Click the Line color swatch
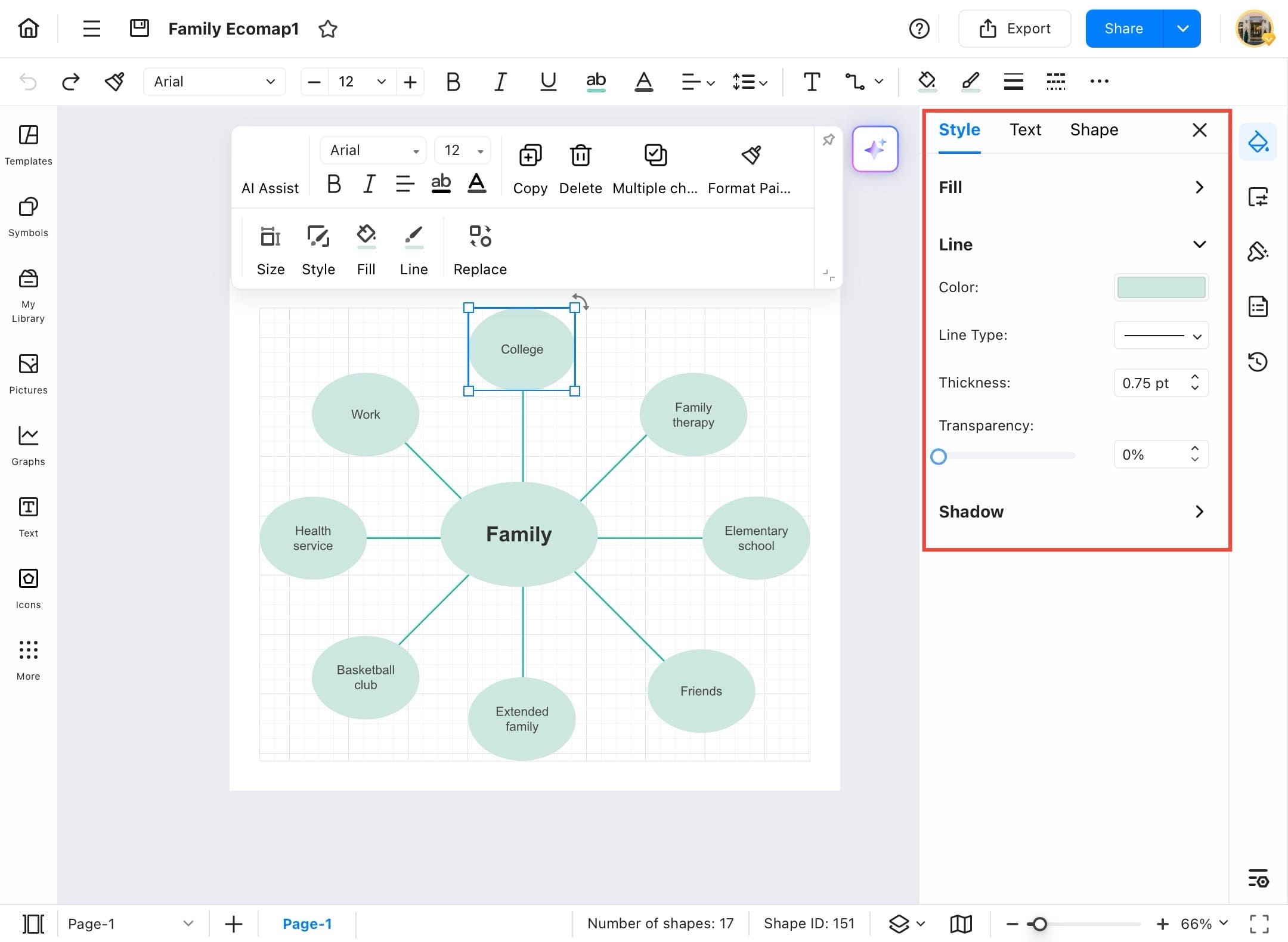Screen dimensions: 1288x942 click(x=1160, y=287)
